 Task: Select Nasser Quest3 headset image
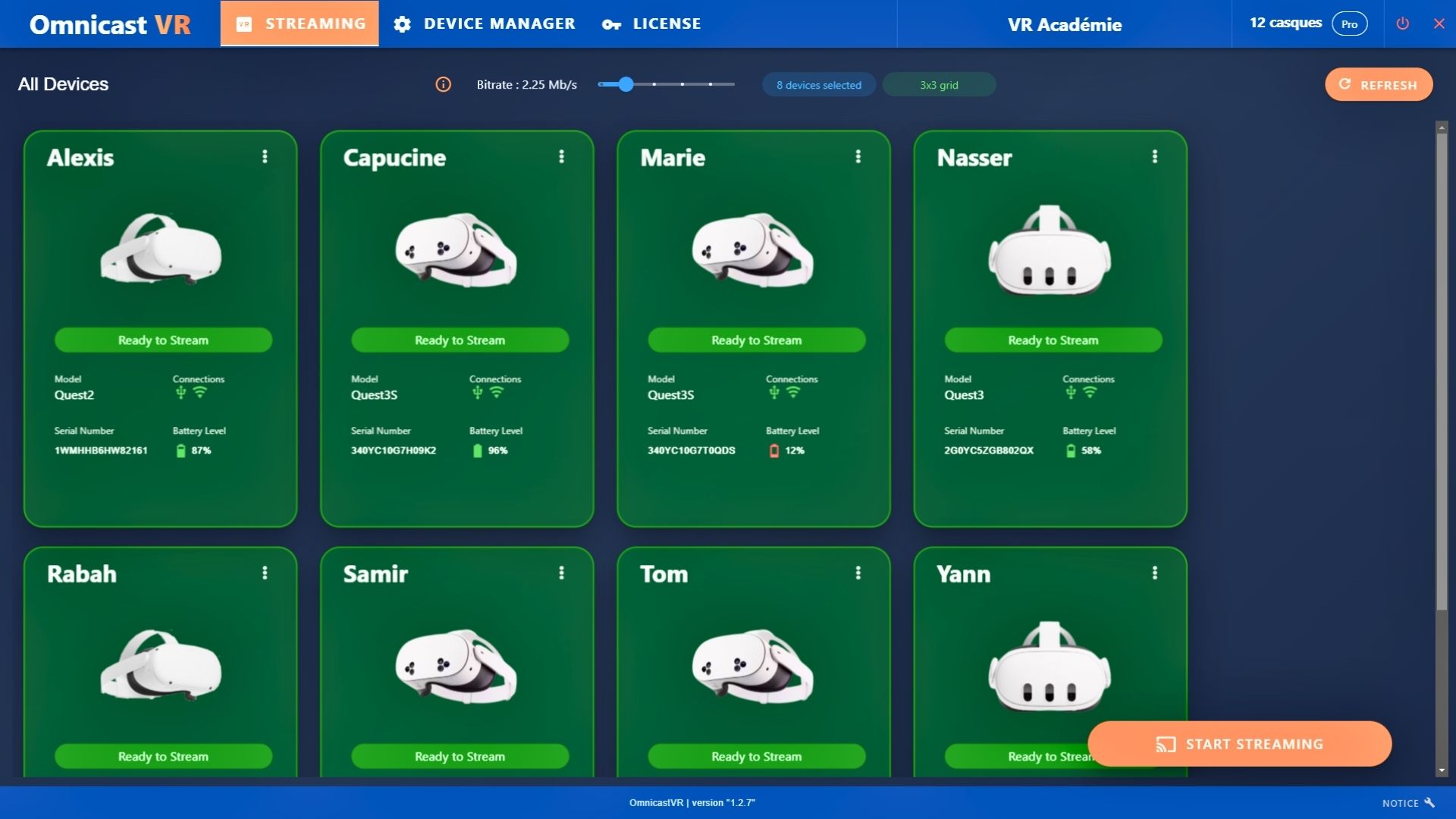click(1050, 249)
